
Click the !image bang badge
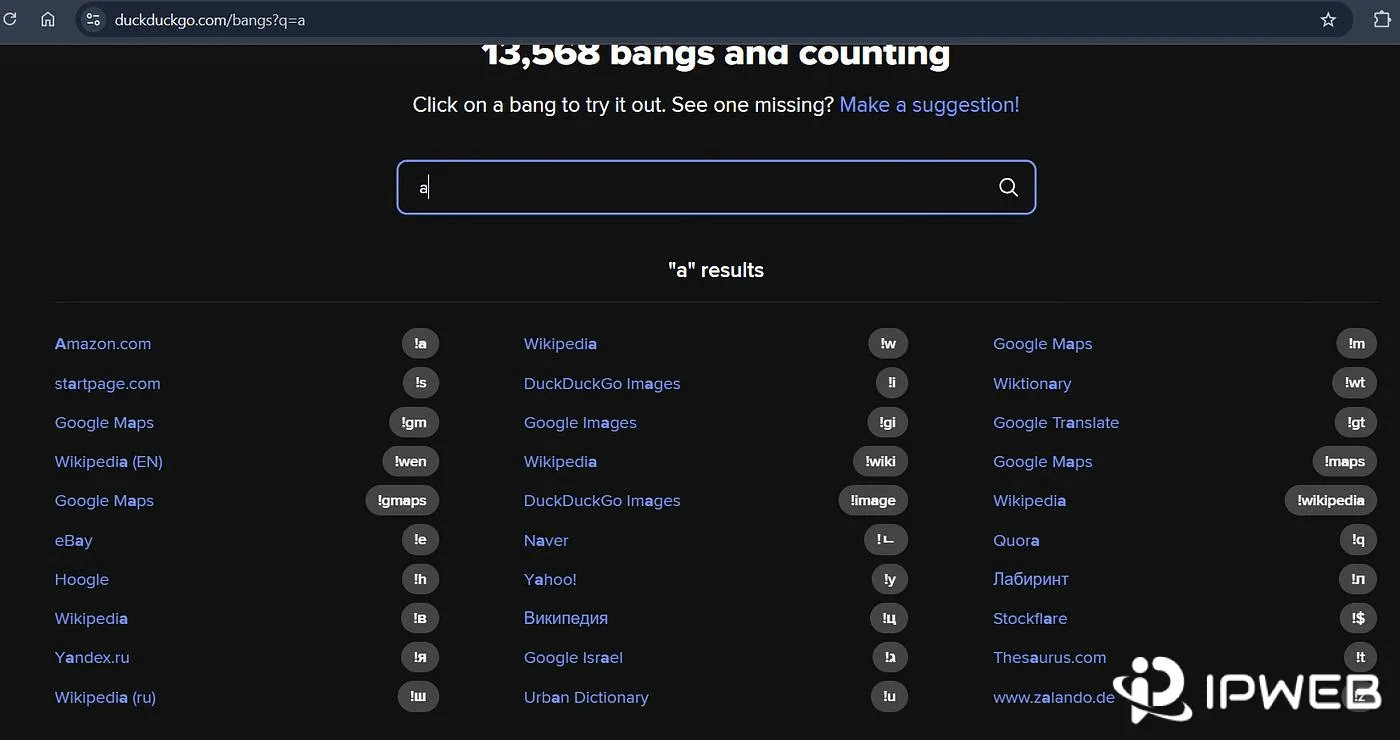(x=873, y=501)
